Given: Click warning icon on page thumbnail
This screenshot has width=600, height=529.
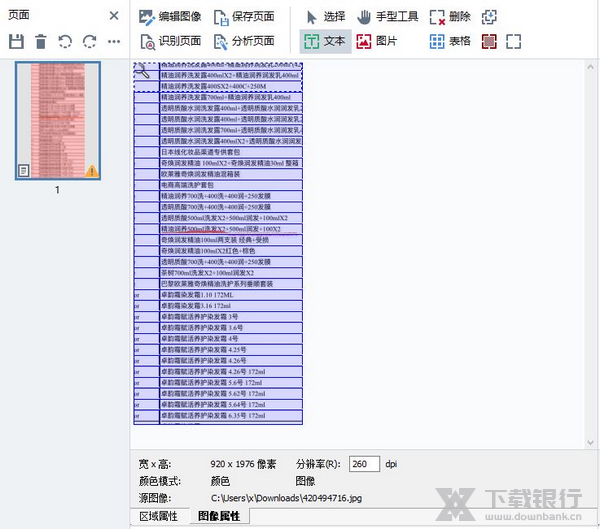Looking at the screenshot, I should click(x=91, y=171).
